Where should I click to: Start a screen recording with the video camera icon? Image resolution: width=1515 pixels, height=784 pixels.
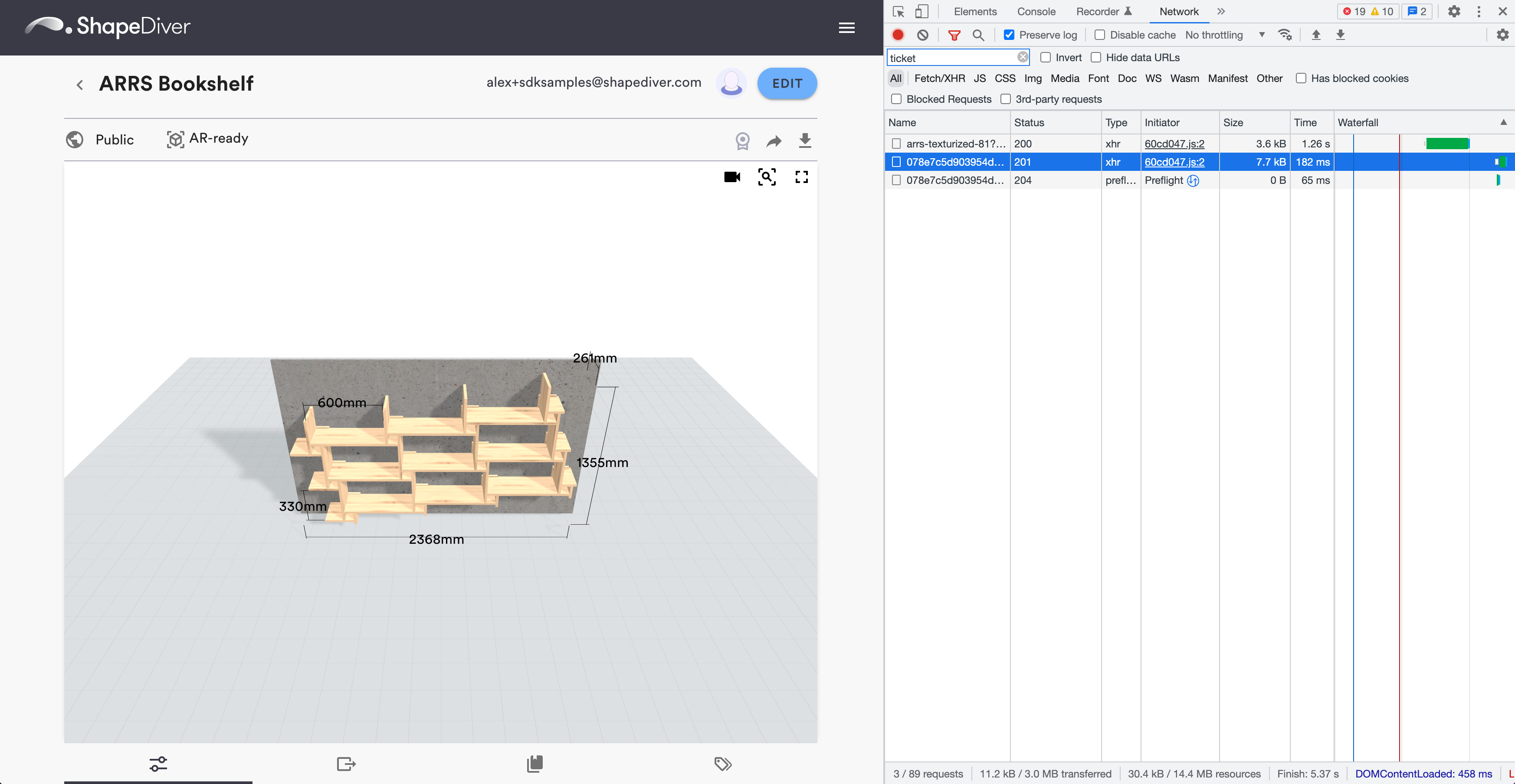pos(731,177)
